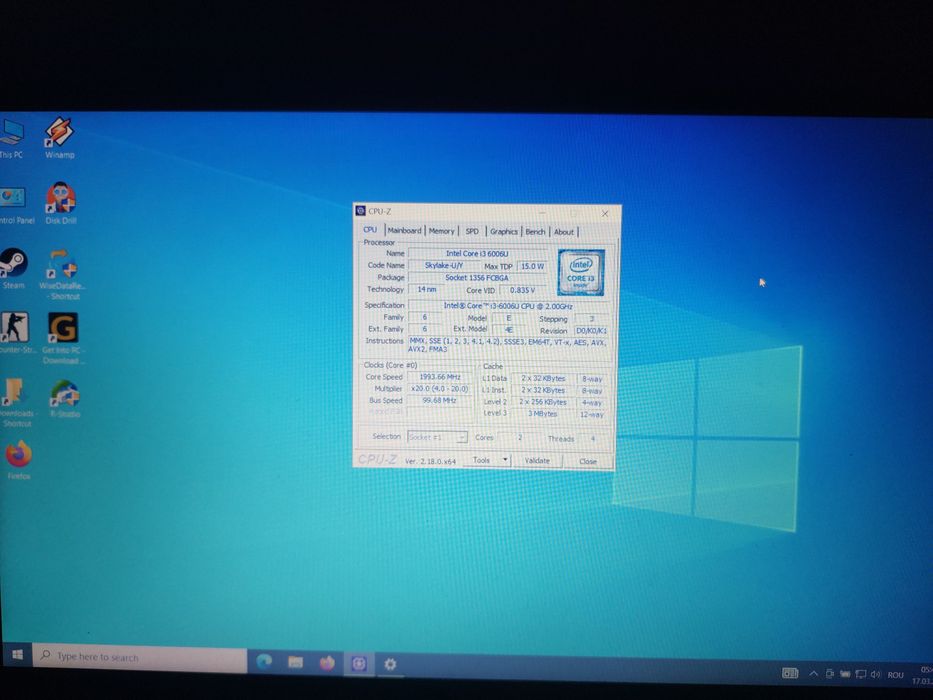
Task: Launch the Counter-Strike desktop icon
Action: 14,333
